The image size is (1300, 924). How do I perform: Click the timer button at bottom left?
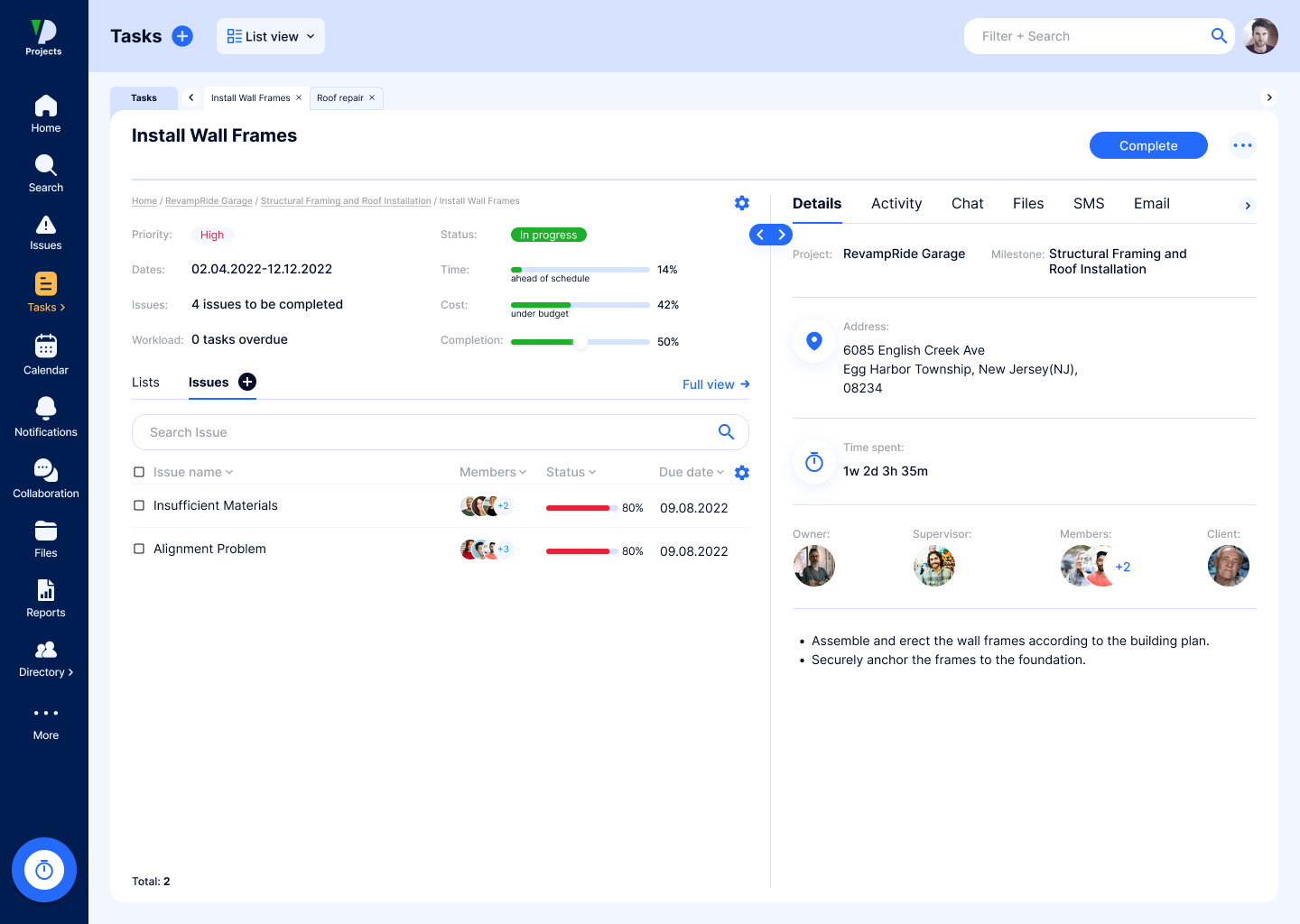pyautogui.click(x=44, y=870)
